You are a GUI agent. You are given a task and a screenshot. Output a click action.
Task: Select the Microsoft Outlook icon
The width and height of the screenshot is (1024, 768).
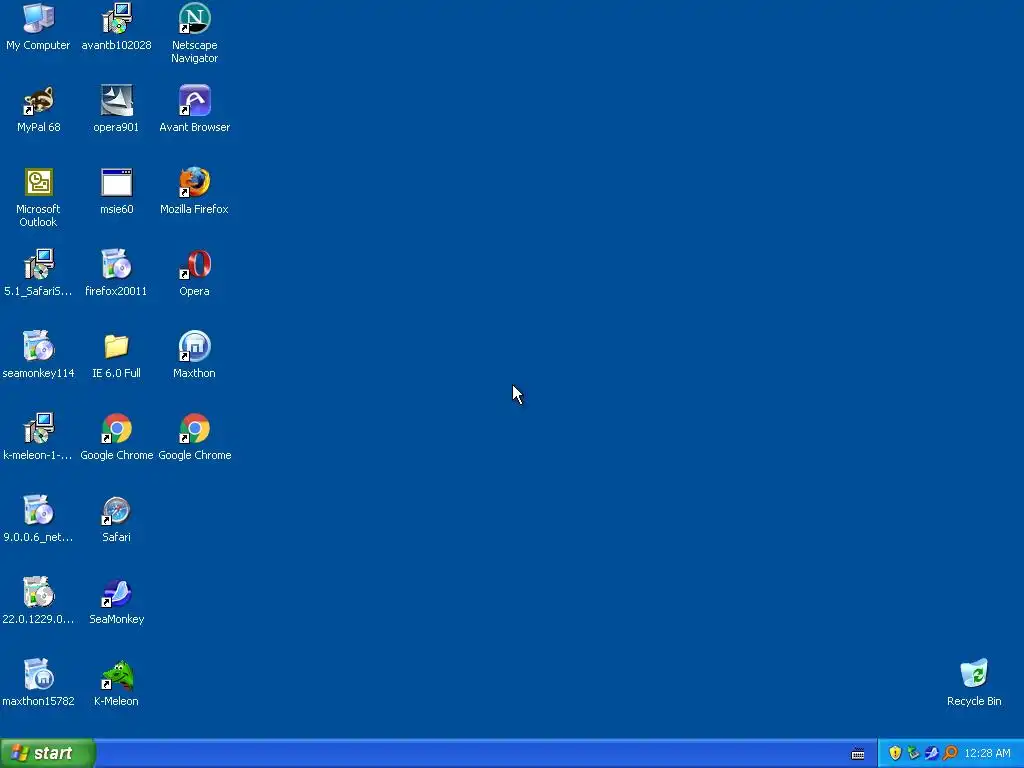pyautogui.click(x=38, y=182)
